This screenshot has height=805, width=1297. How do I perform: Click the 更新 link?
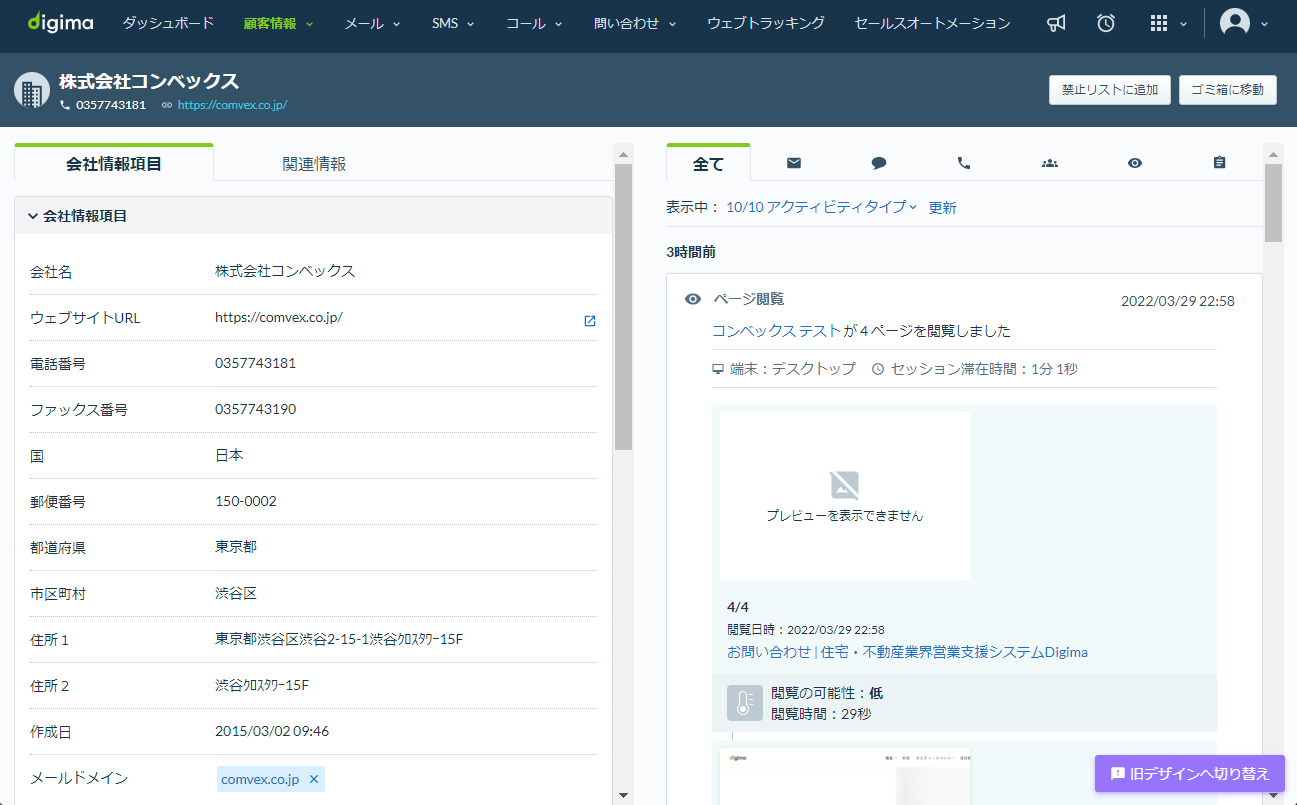pos(942,207)
